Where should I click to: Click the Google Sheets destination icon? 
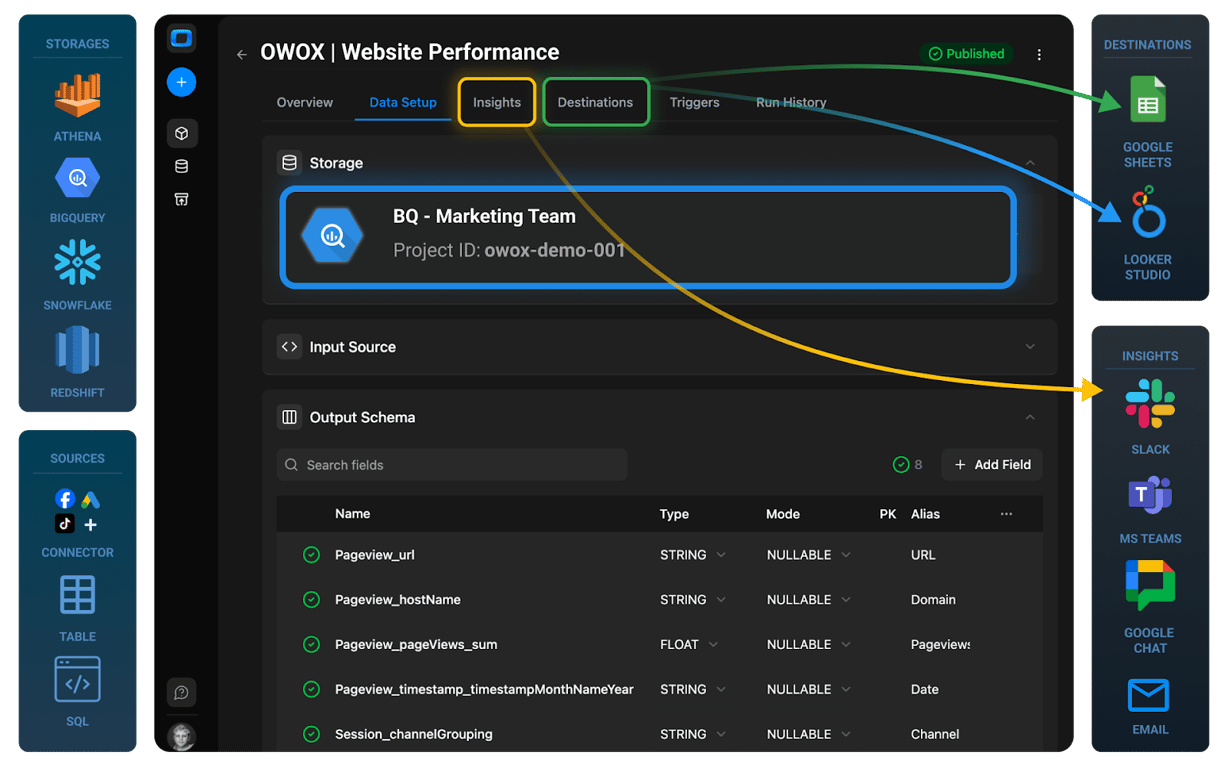(x=1147, y=100)
